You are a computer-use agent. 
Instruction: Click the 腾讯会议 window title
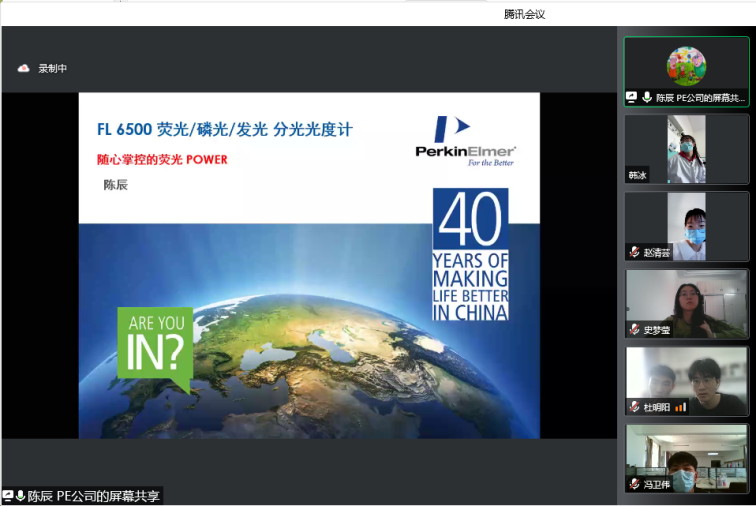pos(524,14)
